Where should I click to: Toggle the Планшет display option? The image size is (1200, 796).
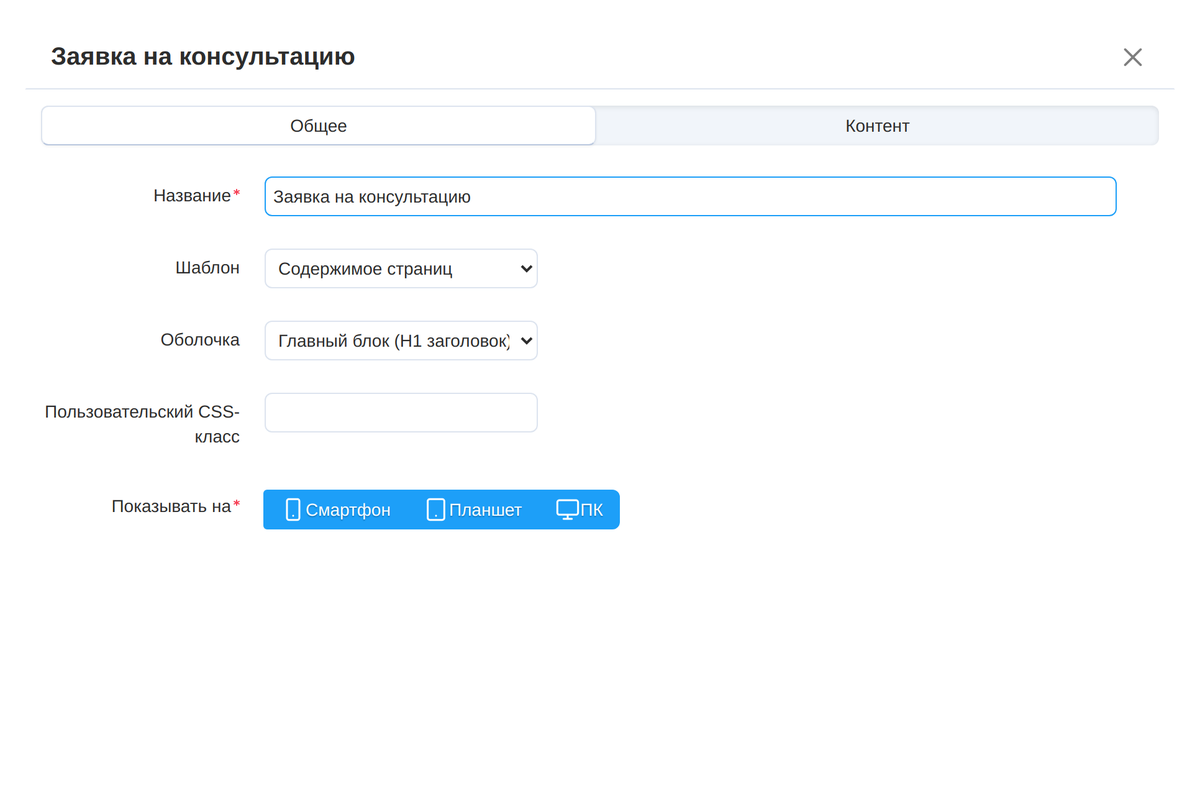point(474,510)
